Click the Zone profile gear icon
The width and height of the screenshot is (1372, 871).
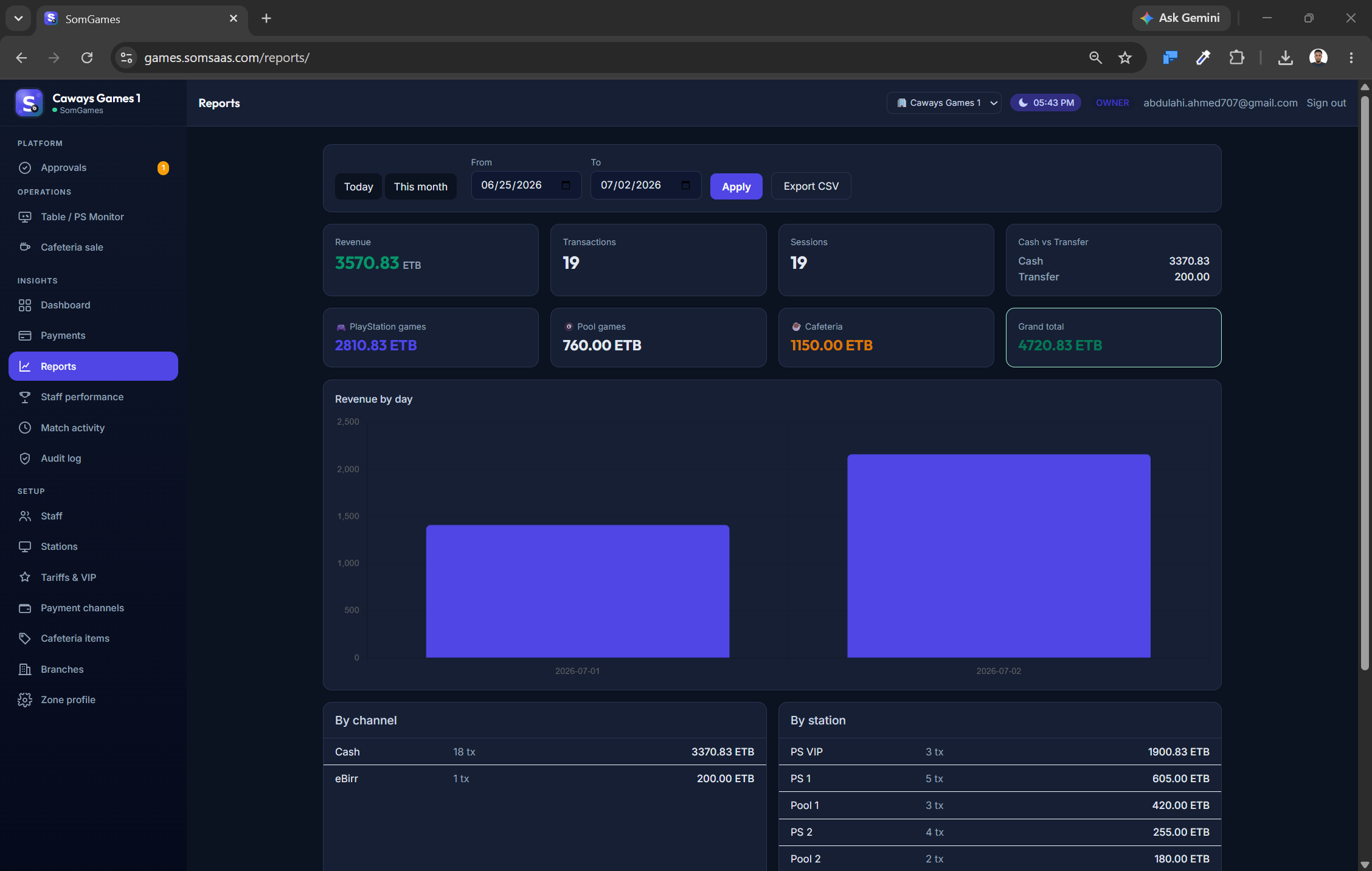(x=25, y=700)
